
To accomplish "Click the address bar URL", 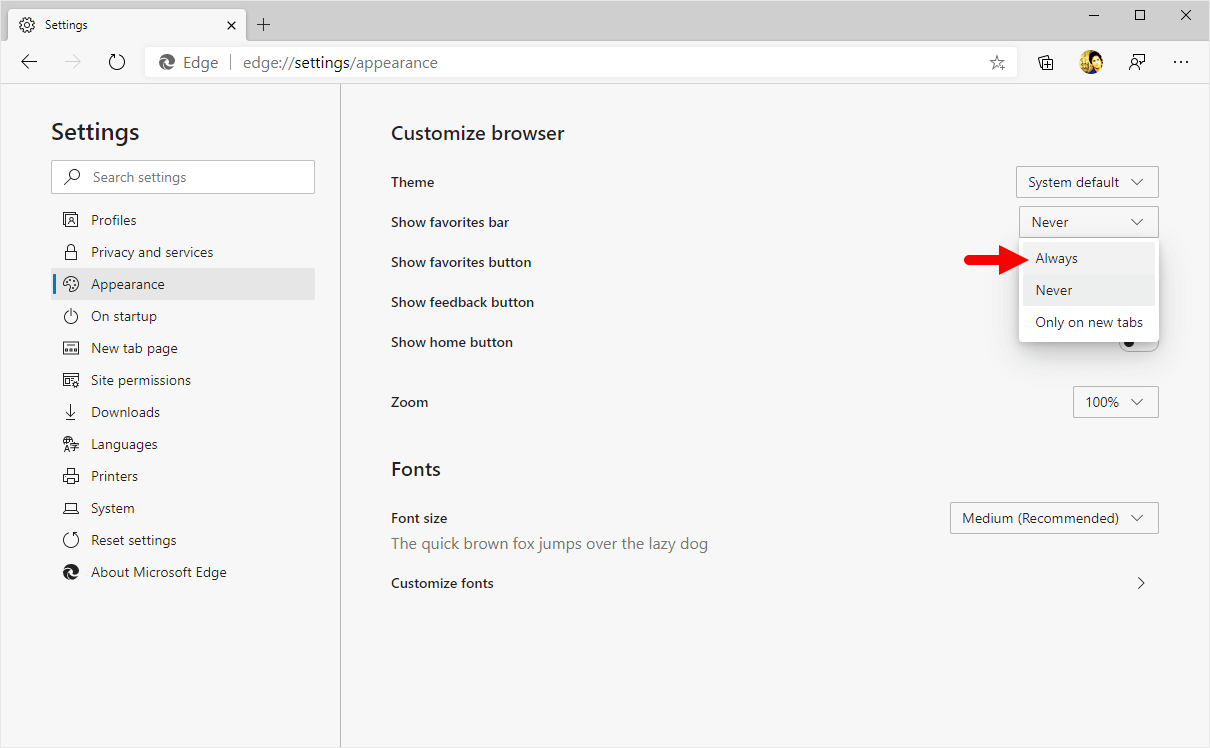I will coord(340,62).
